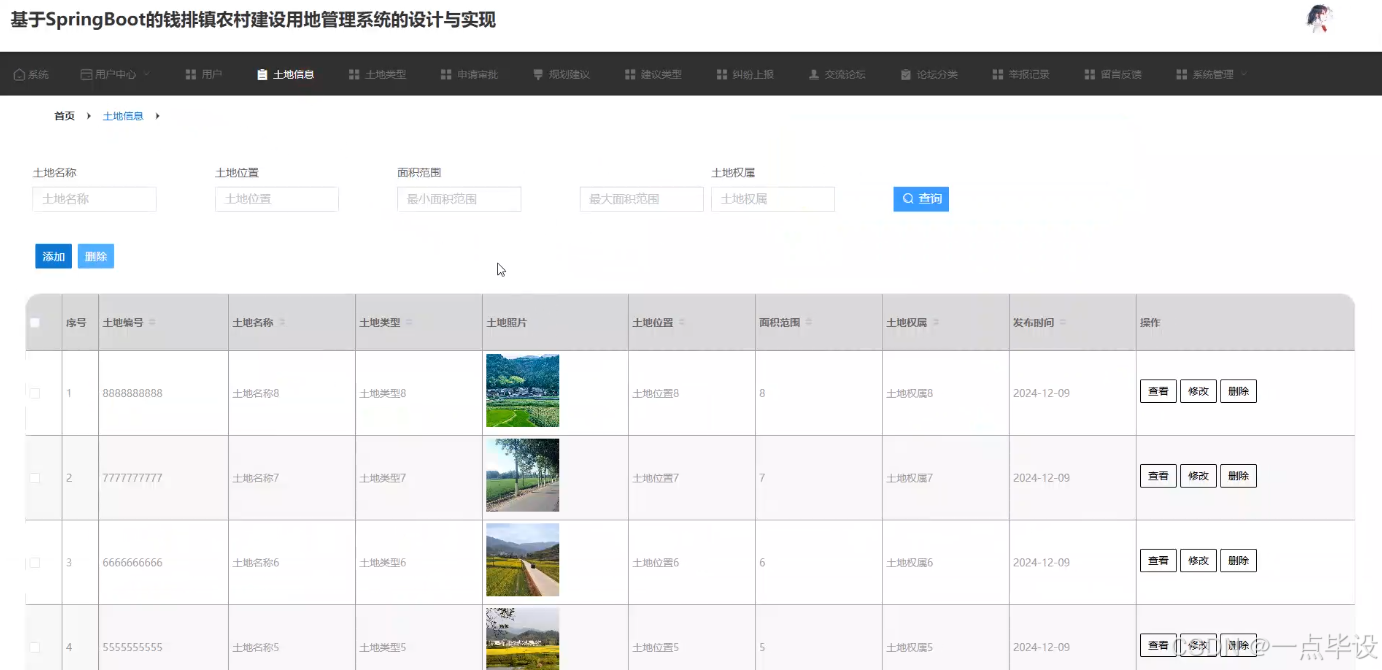Sort by 发布时间 with its sort icon
Image resolution: width=1382 pixels, height=670 pixels.
tap(1063, 323)
